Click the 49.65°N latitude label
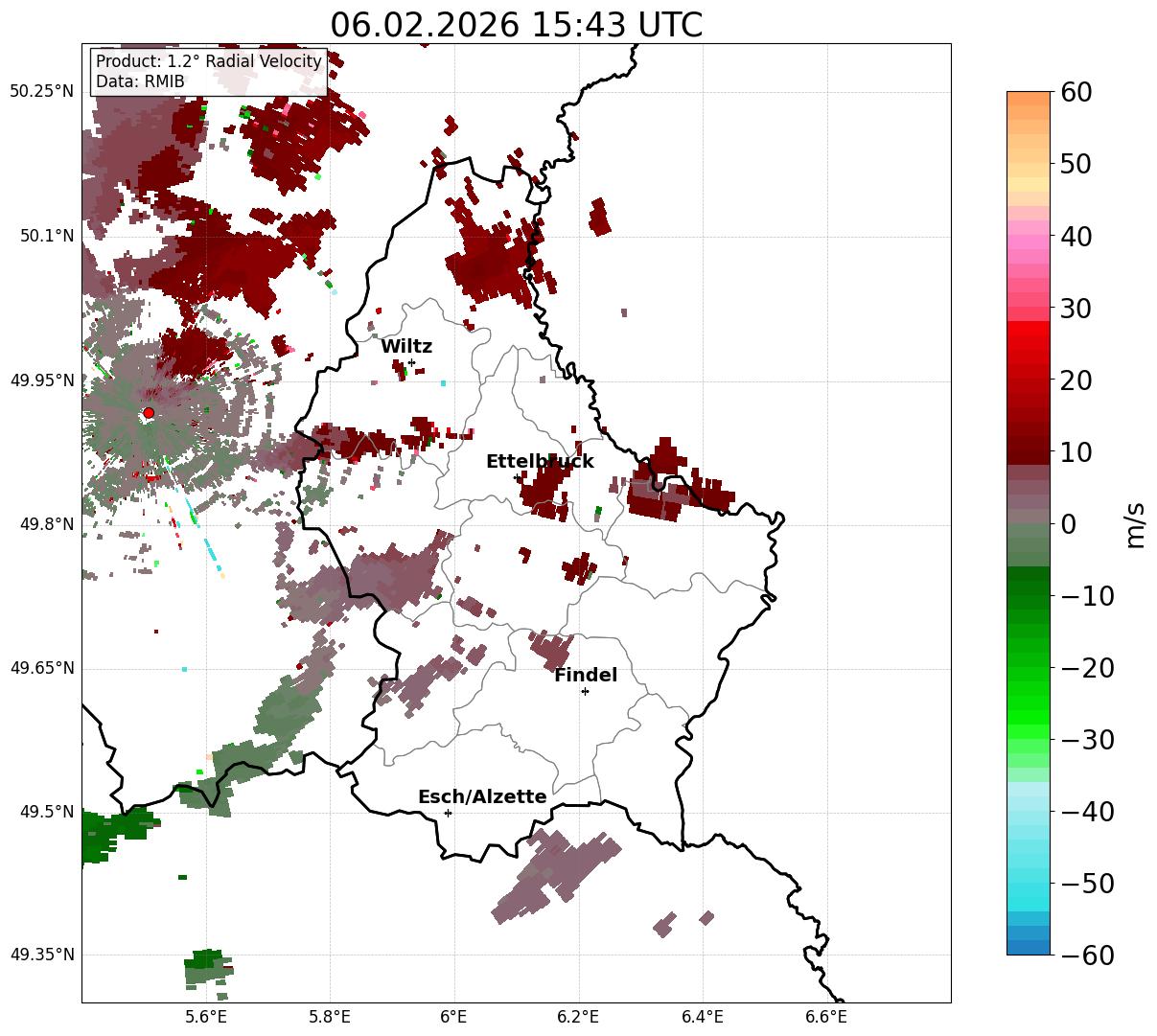Screen dimensions: 1157x1036 click(42, 668)
